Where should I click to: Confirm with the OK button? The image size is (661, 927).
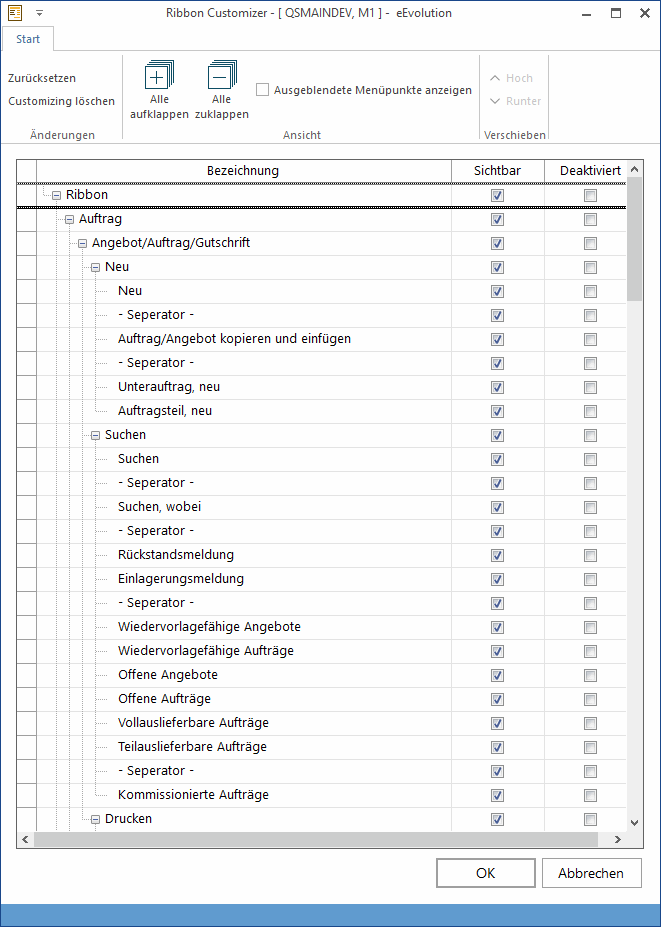485,873
